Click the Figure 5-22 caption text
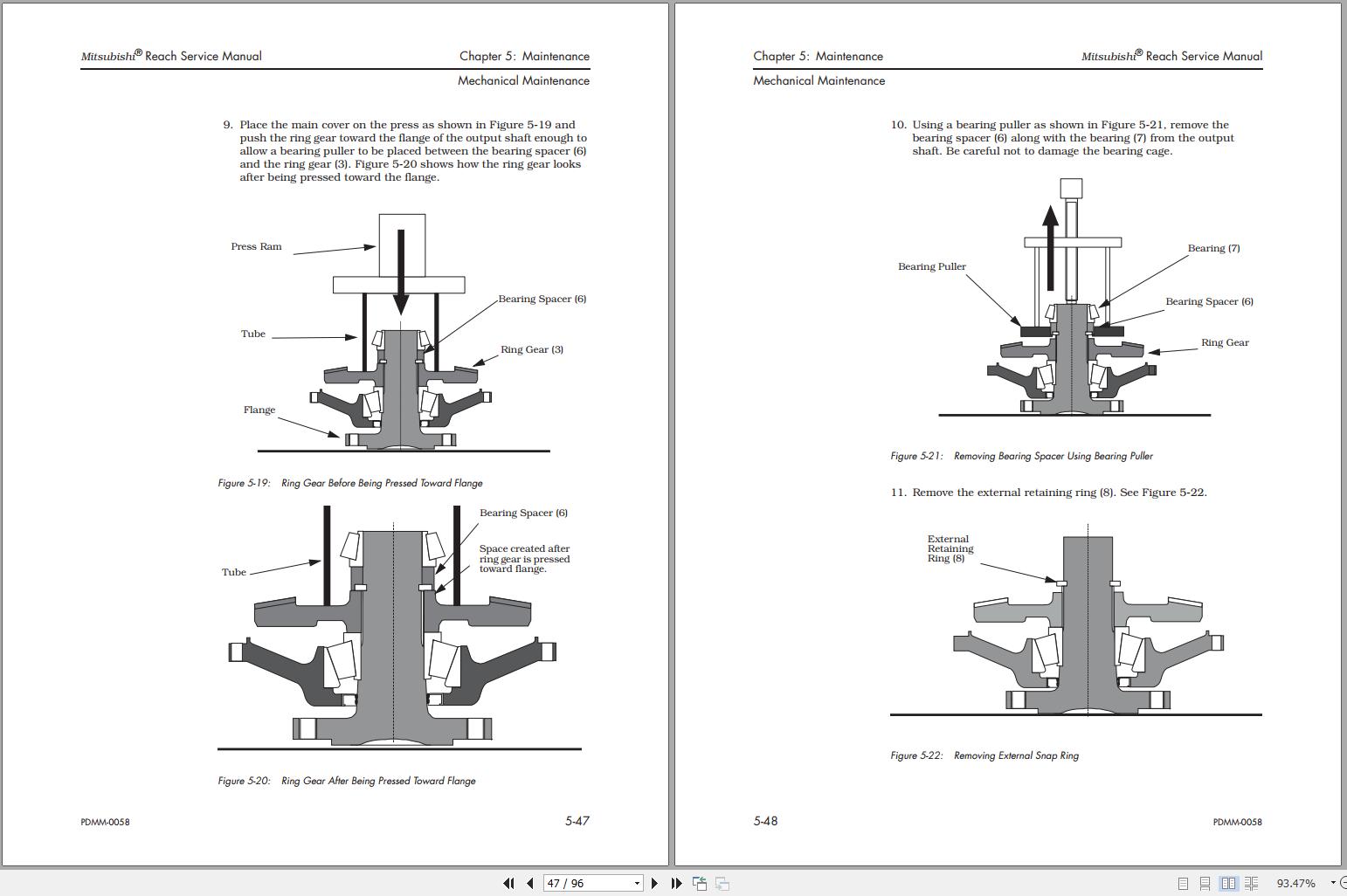This screenshot has width=1347, height=896. tap(984, 755)
